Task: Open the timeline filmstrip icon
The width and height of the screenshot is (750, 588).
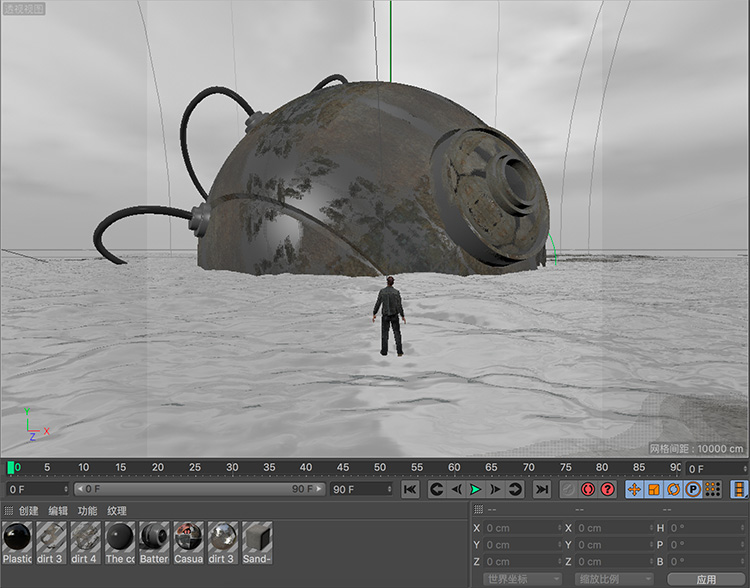Action: (x=739, y=489)
